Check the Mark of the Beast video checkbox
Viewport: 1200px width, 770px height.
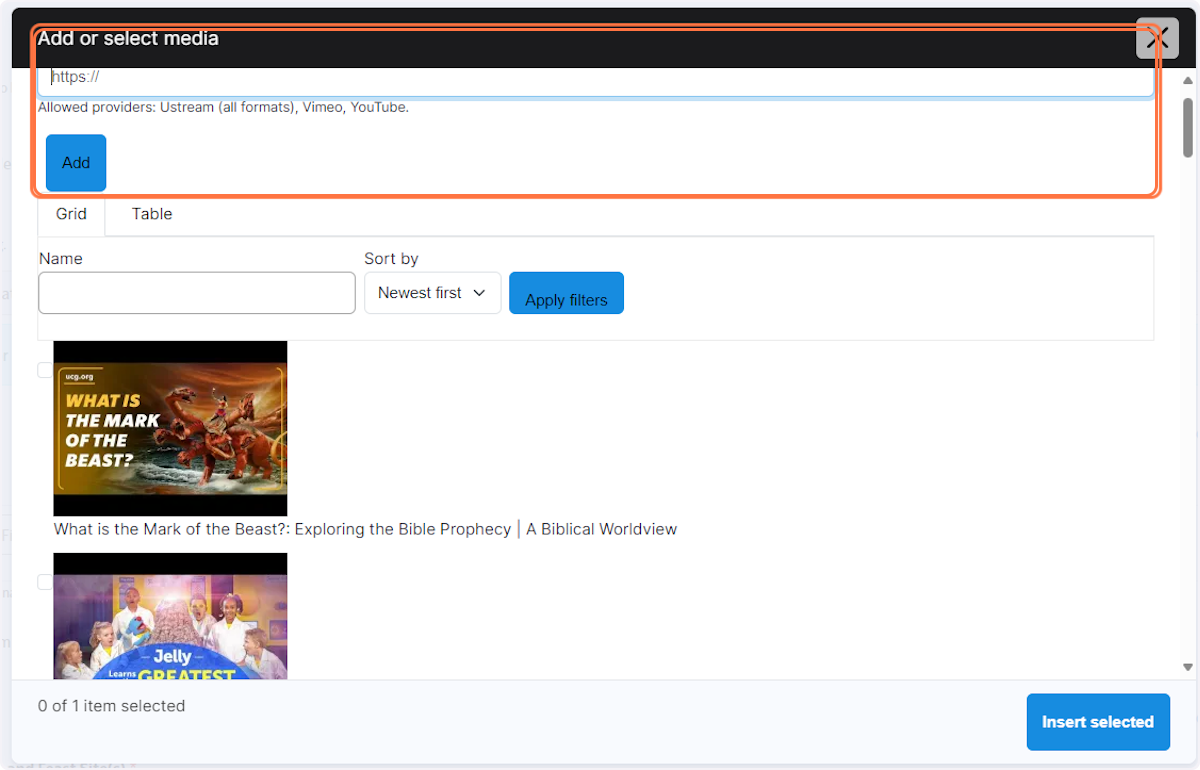[x=44, y=370]
